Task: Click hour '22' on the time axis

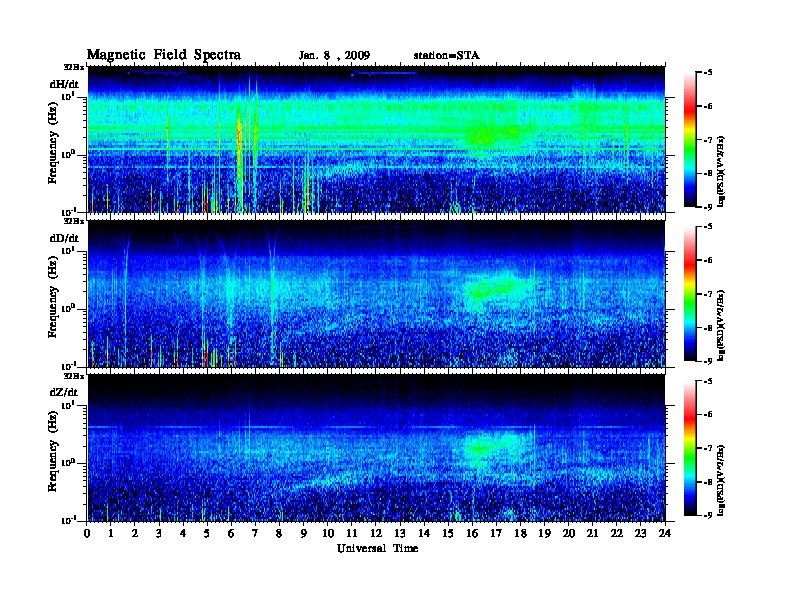Action: (617, 533)
